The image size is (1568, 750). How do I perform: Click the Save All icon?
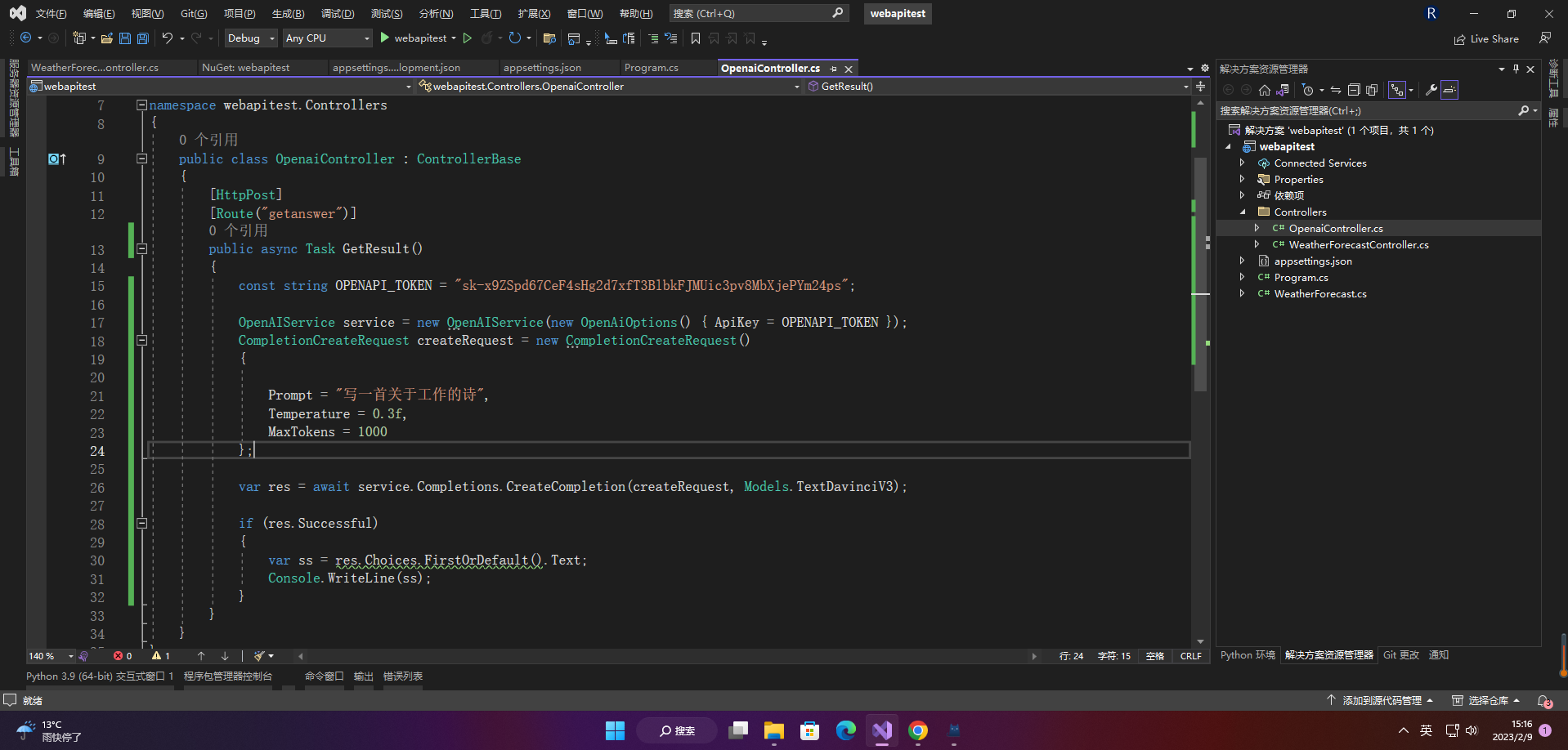[143, 38]
